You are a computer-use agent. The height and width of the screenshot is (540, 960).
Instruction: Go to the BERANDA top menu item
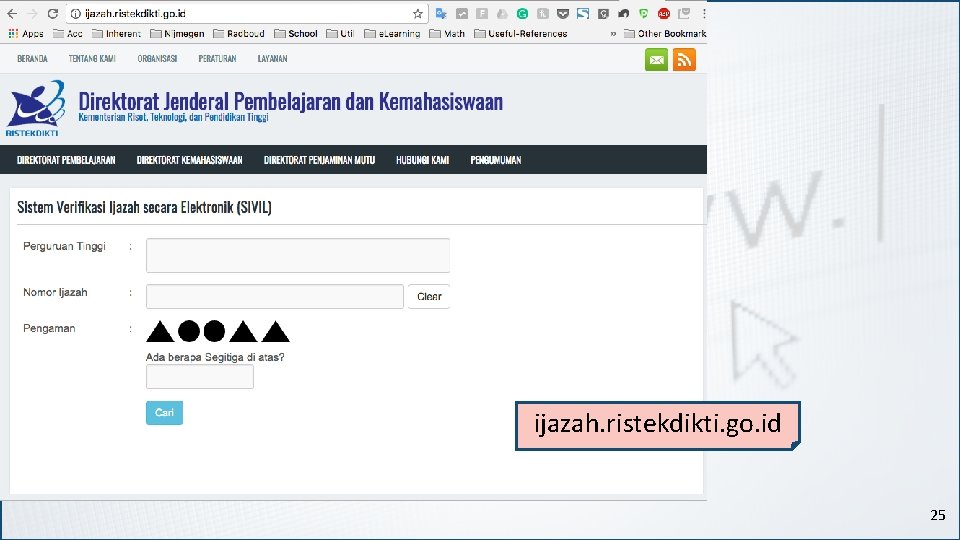tap(32, 59)
